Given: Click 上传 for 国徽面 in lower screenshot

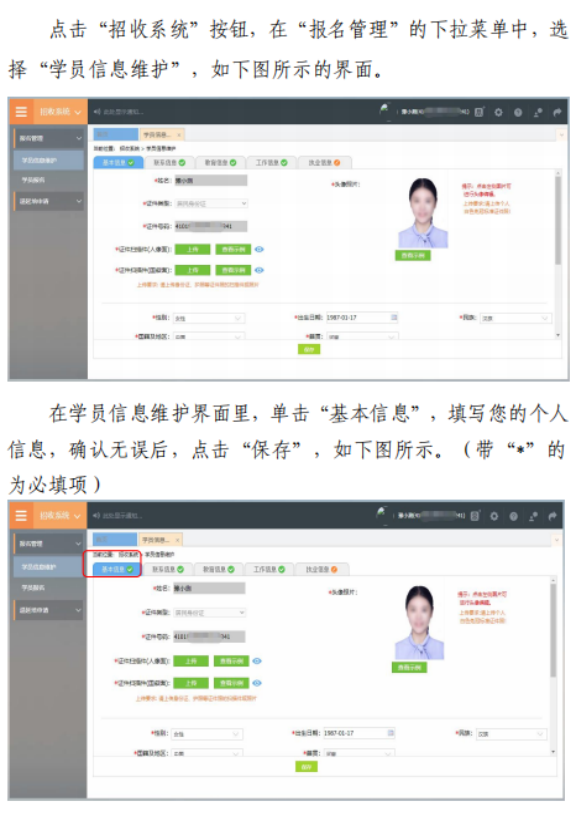Looking at the screenshot, I should tap(191, 682).
